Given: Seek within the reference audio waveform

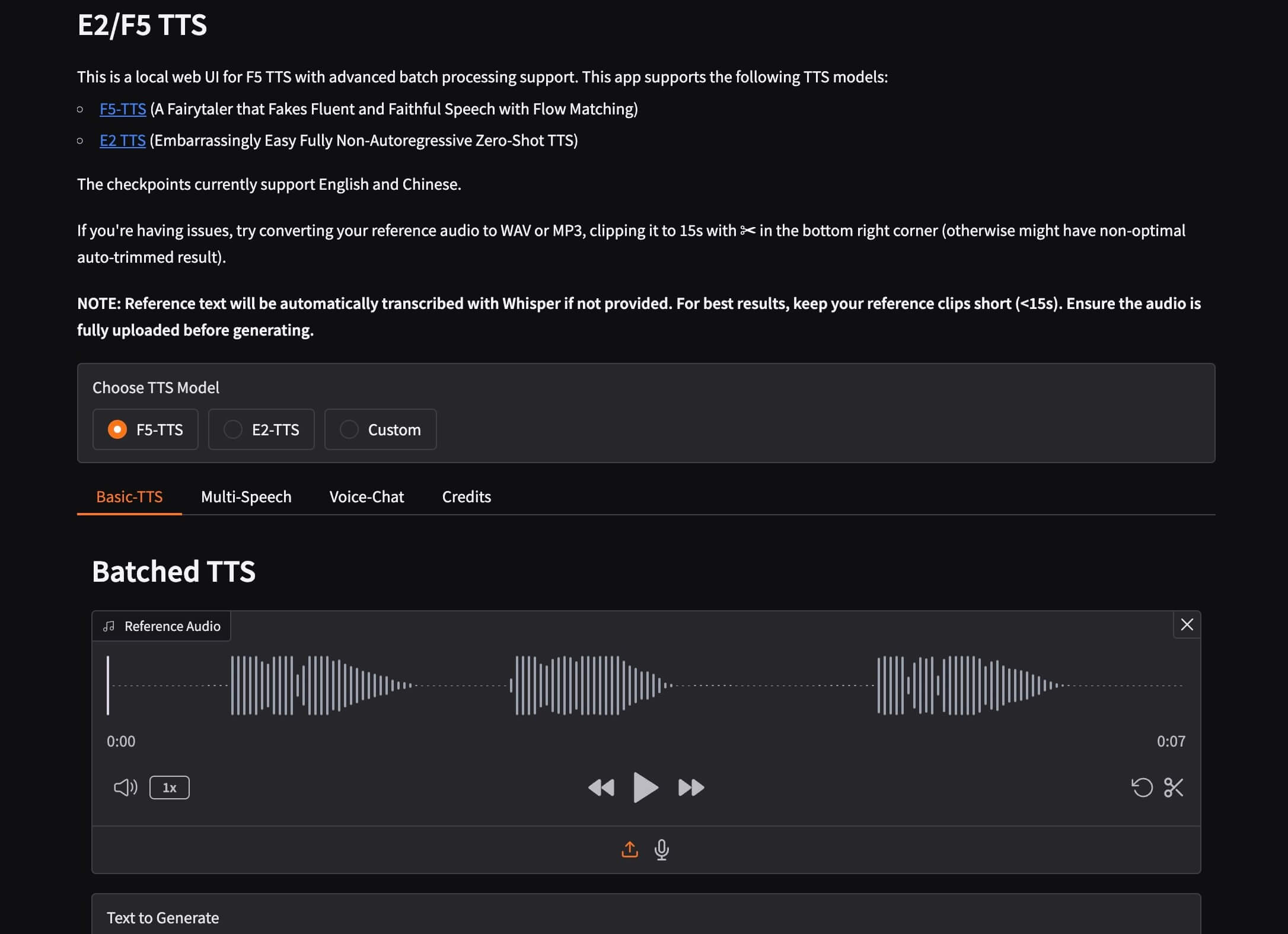Looking at the screenshot, I should tap(645, 686).
